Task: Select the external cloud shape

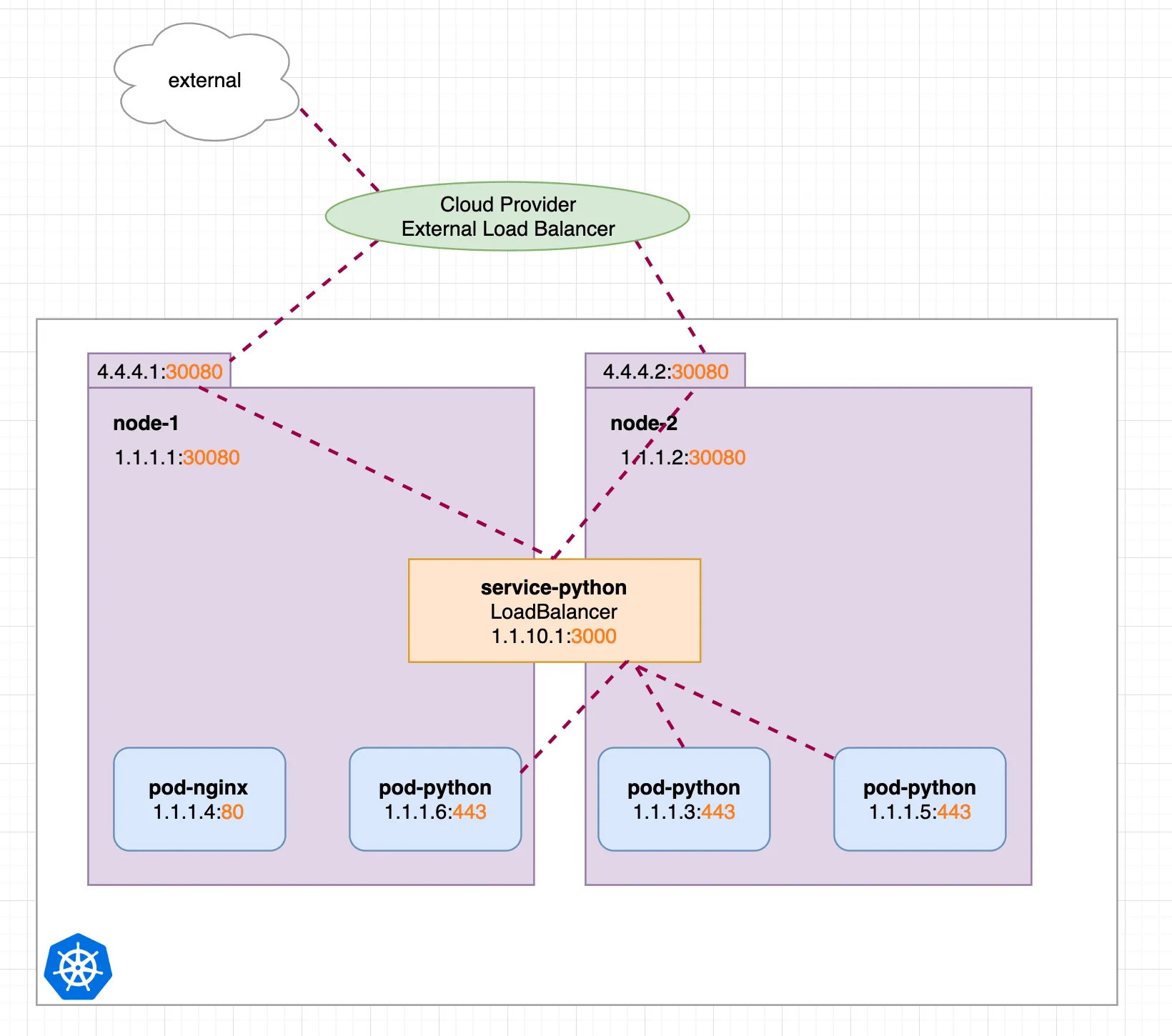Action: (206, 81)
